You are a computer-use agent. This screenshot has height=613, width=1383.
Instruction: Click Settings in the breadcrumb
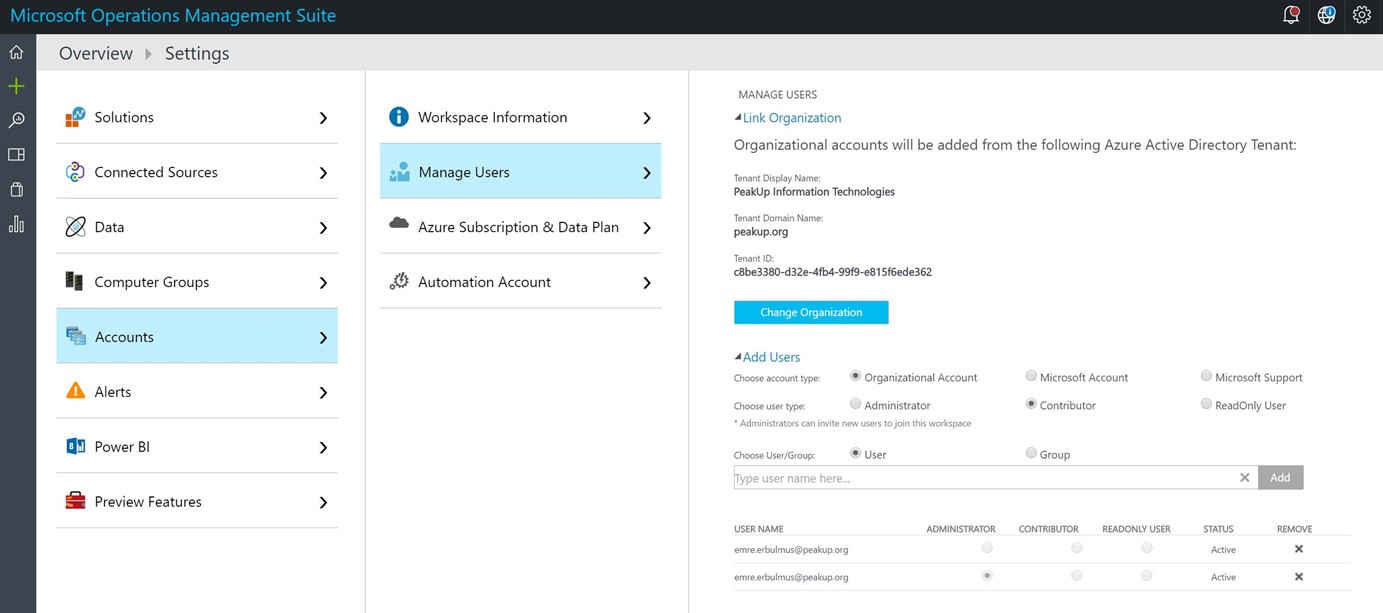click(x=197, y=53)
